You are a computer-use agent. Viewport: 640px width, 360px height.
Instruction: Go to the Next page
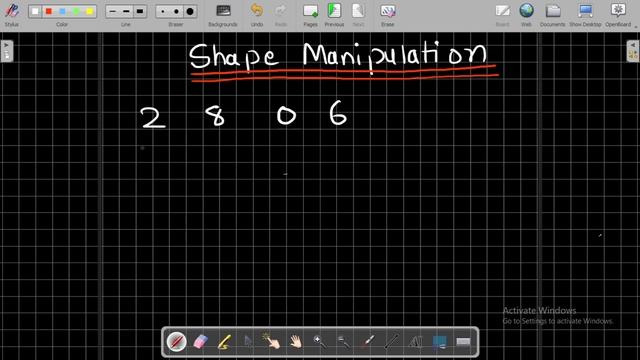358,14
